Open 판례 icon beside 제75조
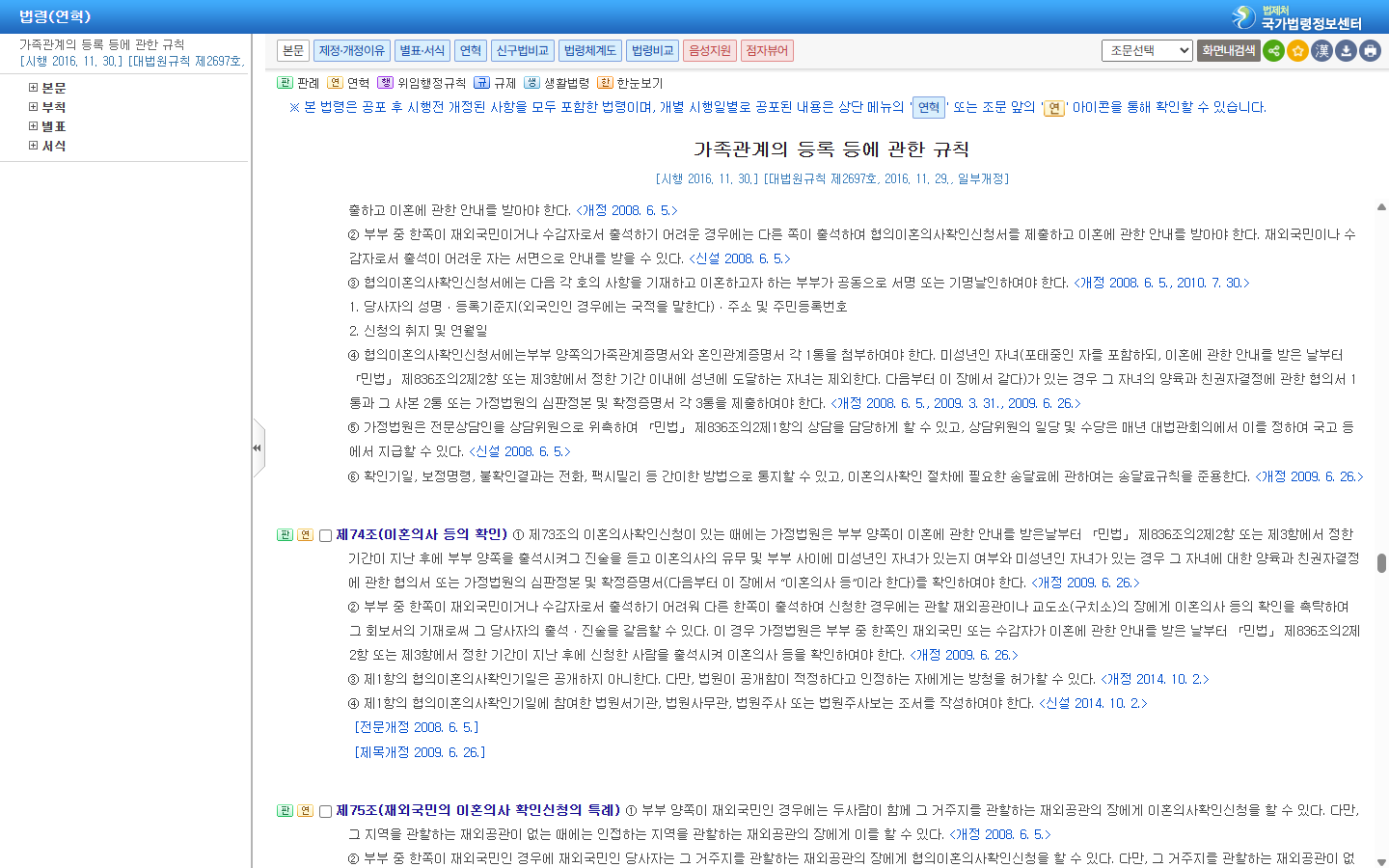1389x868 pixels. pyautogui.click(x=285, y=811)
